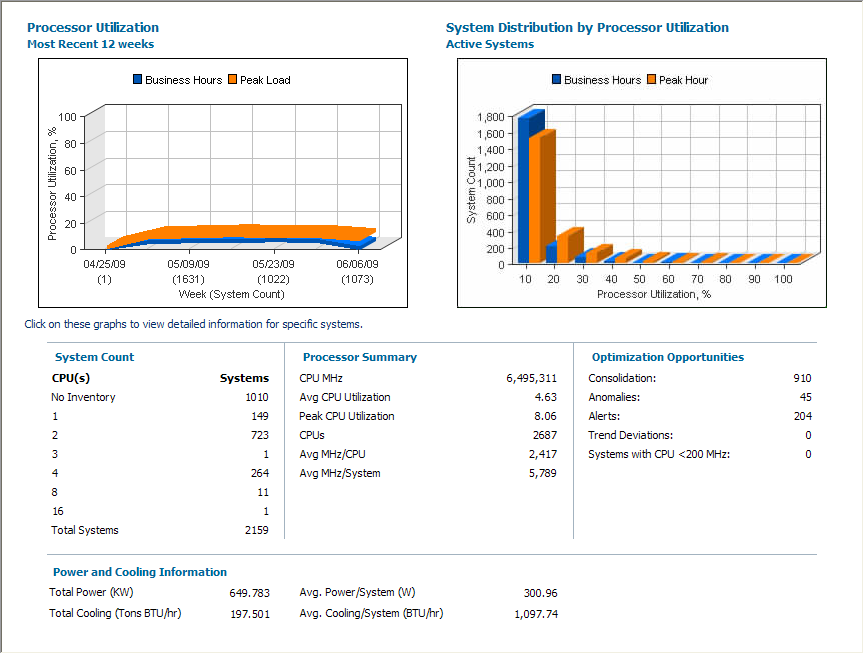864x654 pixels.
Task: Click the Total Systems label
Action: coord(85,530)
